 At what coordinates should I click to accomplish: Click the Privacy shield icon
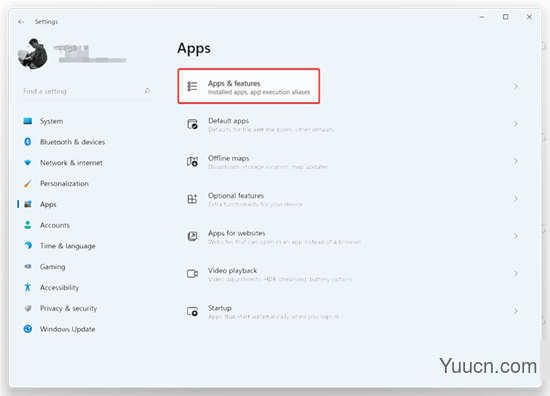click(28, 308)
